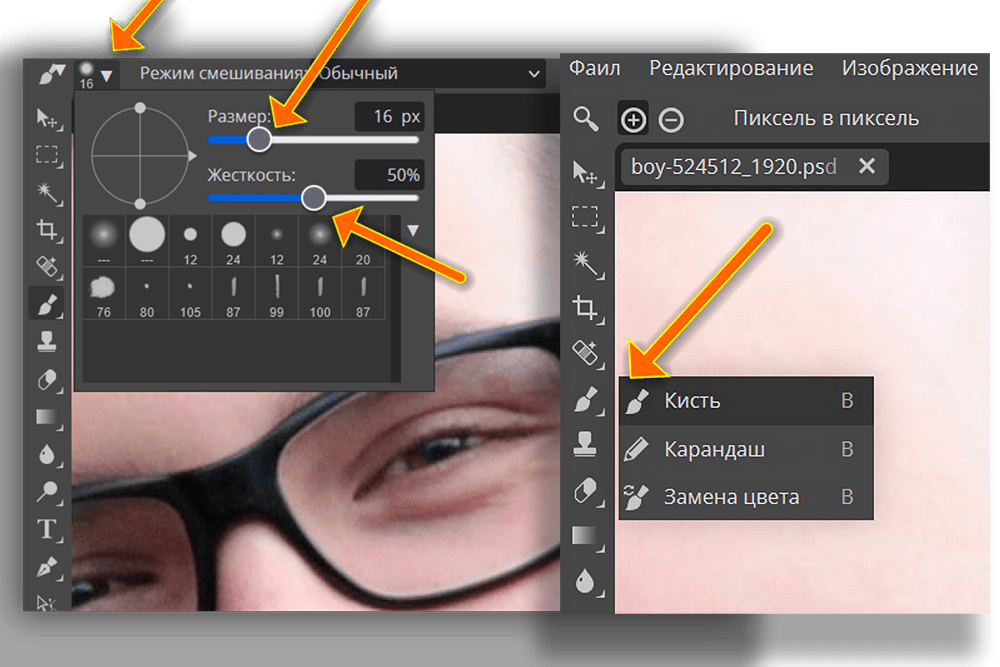
Task: Choose the Type (T) tool in left toolbar
Action: pos(48,529)
